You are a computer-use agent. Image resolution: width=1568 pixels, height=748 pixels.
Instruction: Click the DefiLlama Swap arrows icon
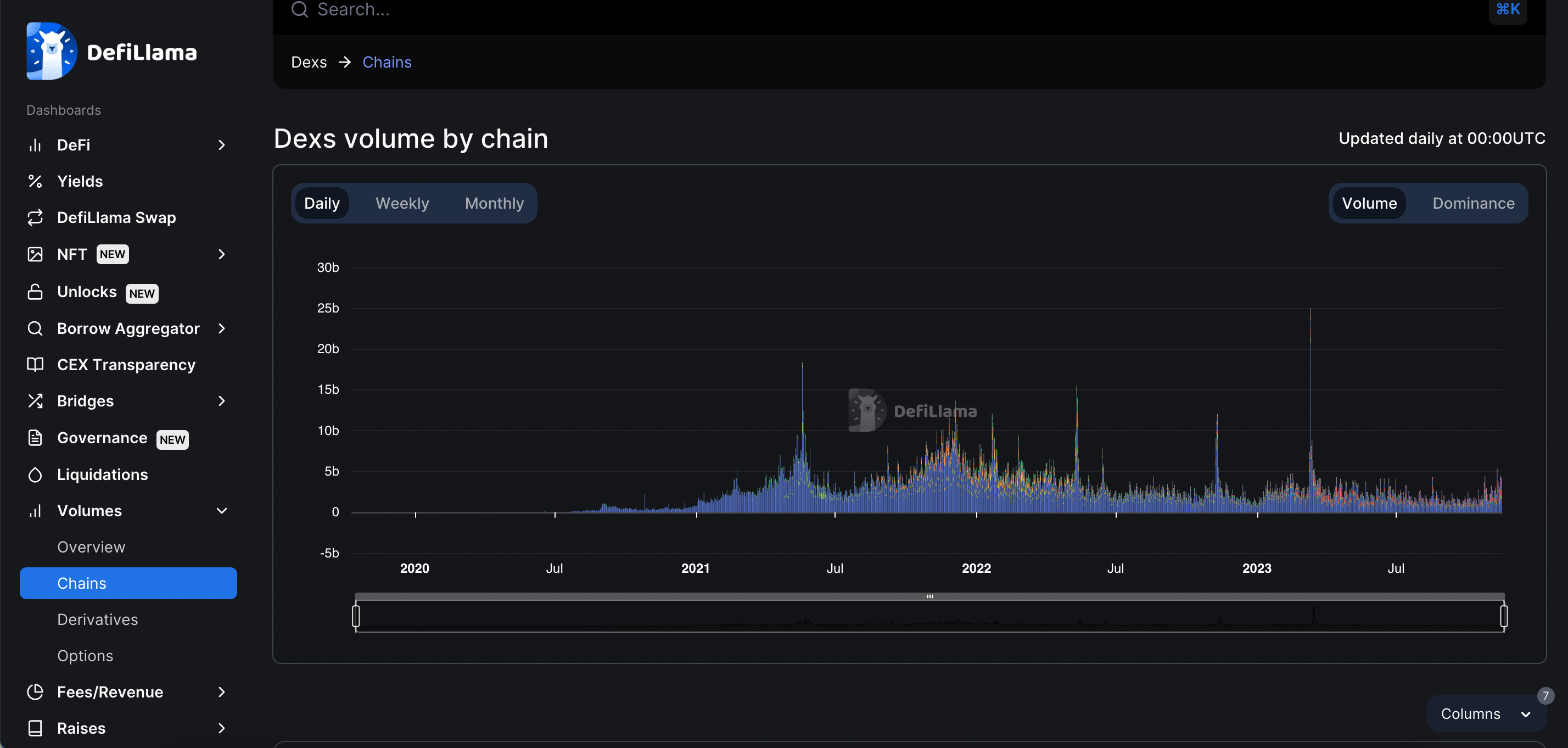click(35, 217)
